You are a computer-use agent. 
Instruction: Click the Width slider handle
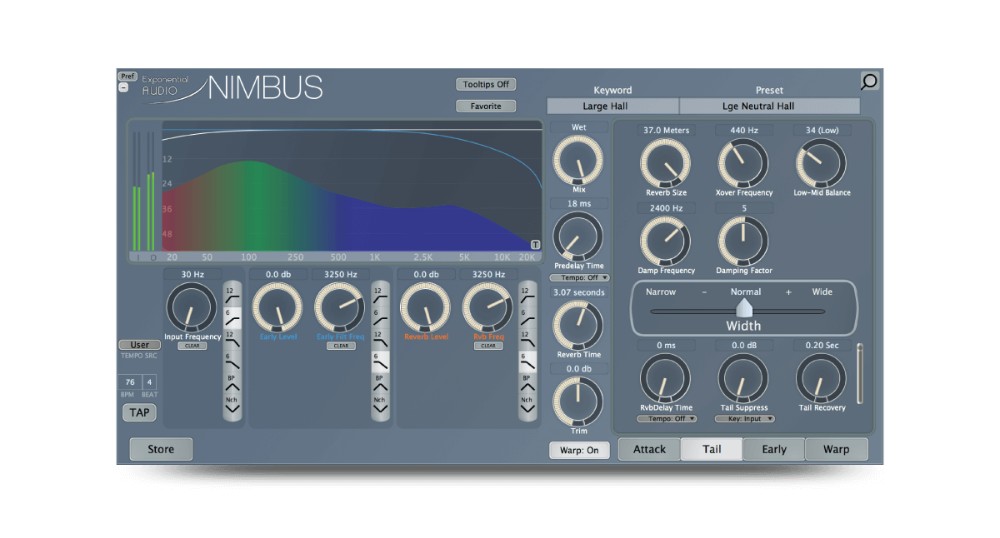744,309
